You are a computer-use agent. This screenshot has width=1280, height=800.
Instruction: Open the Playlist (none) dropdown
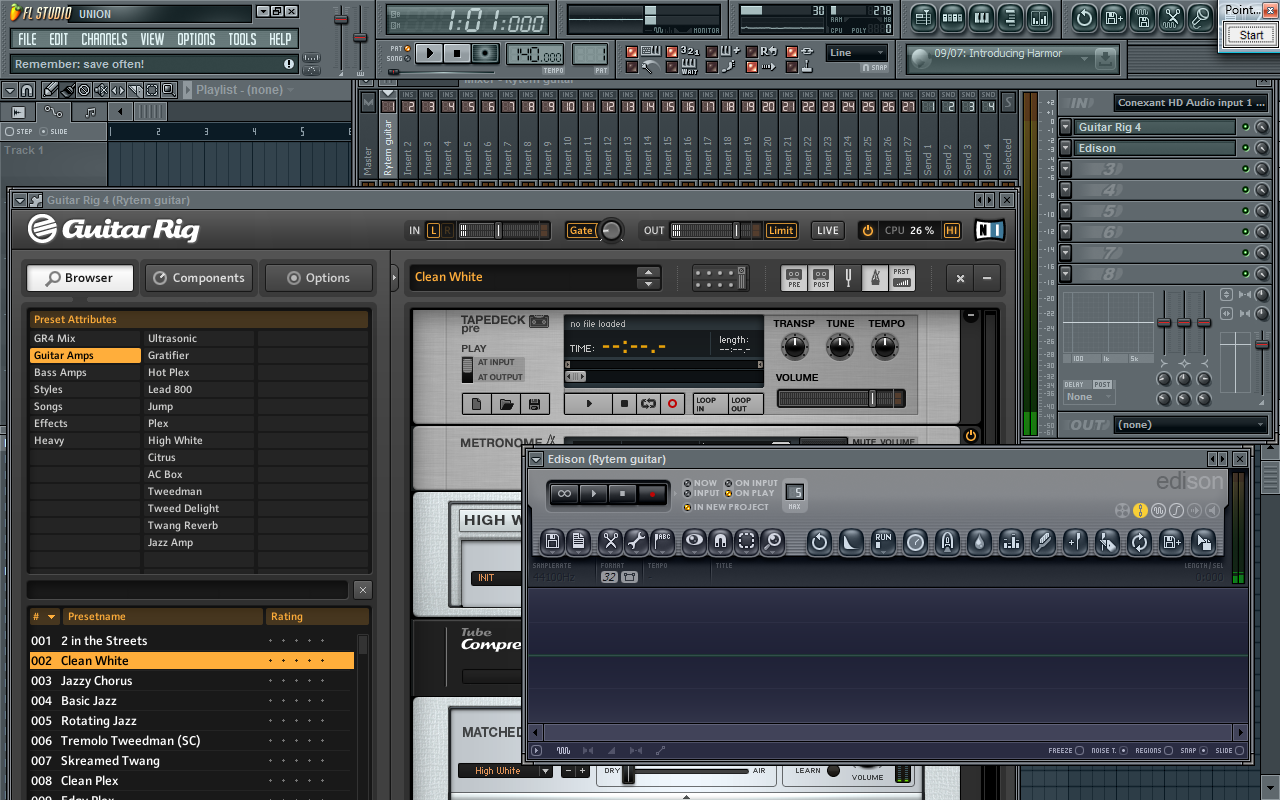[x=245, y=90]
